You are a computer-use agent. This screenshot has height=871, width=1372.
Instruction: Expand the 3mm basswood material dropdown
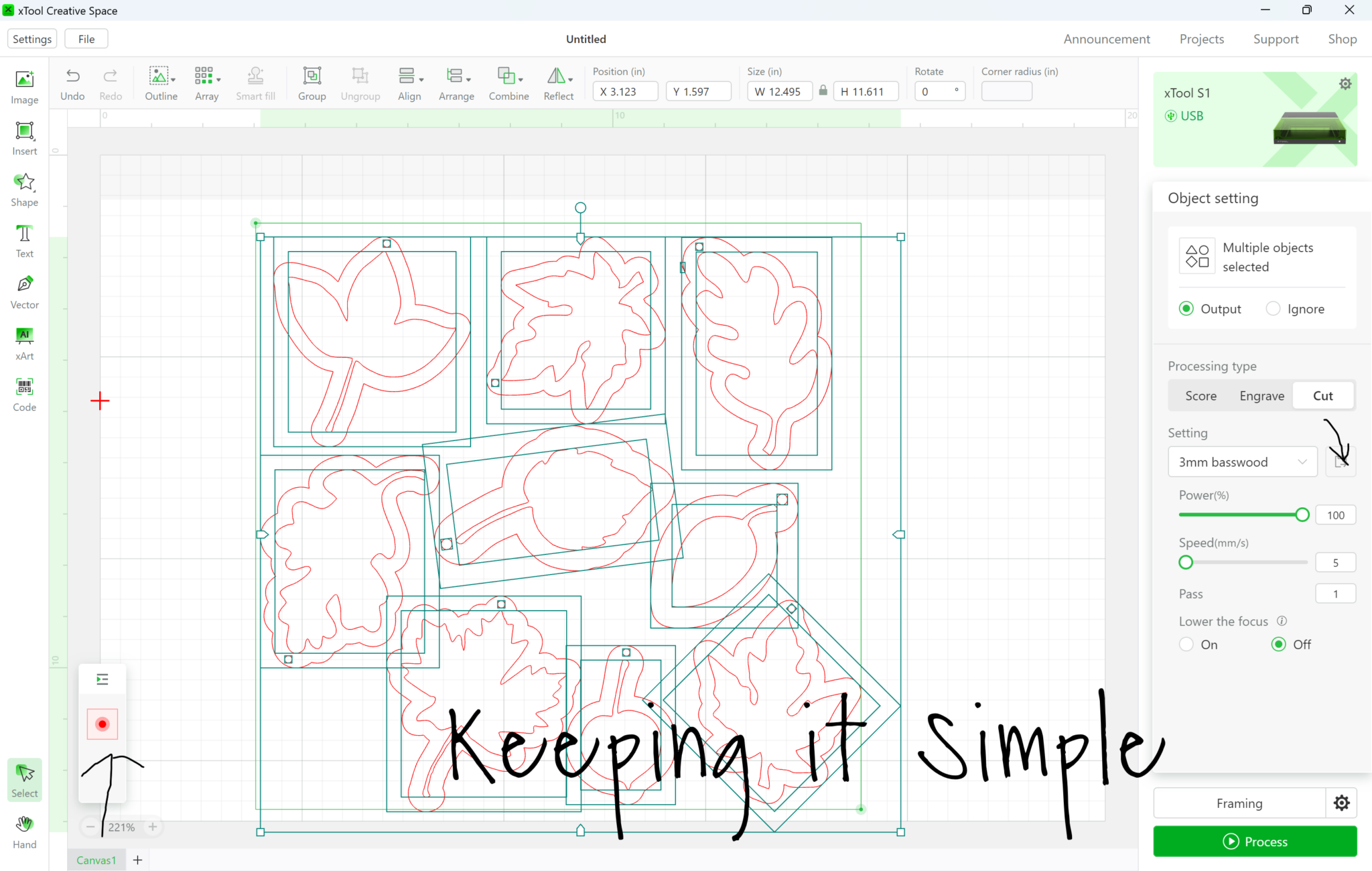1242,462
